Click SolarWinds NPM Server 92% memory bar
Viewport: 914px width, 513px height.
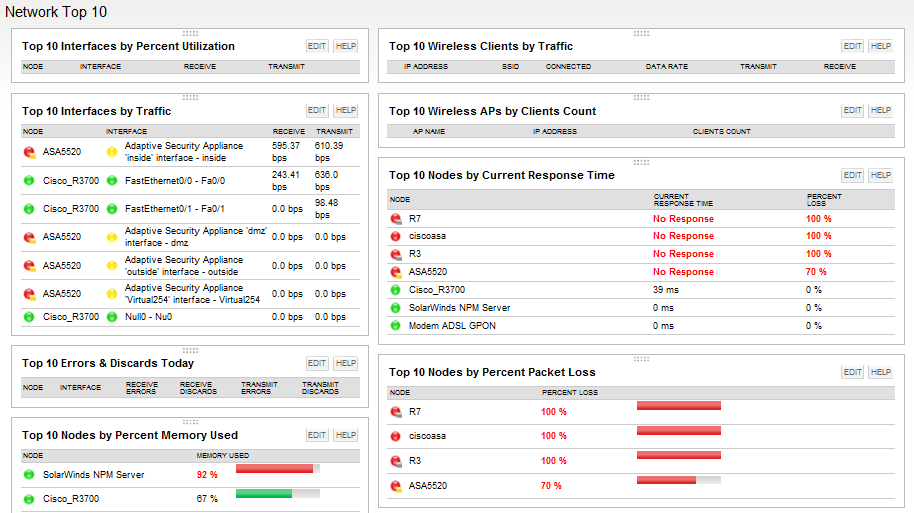click(277, 469)
